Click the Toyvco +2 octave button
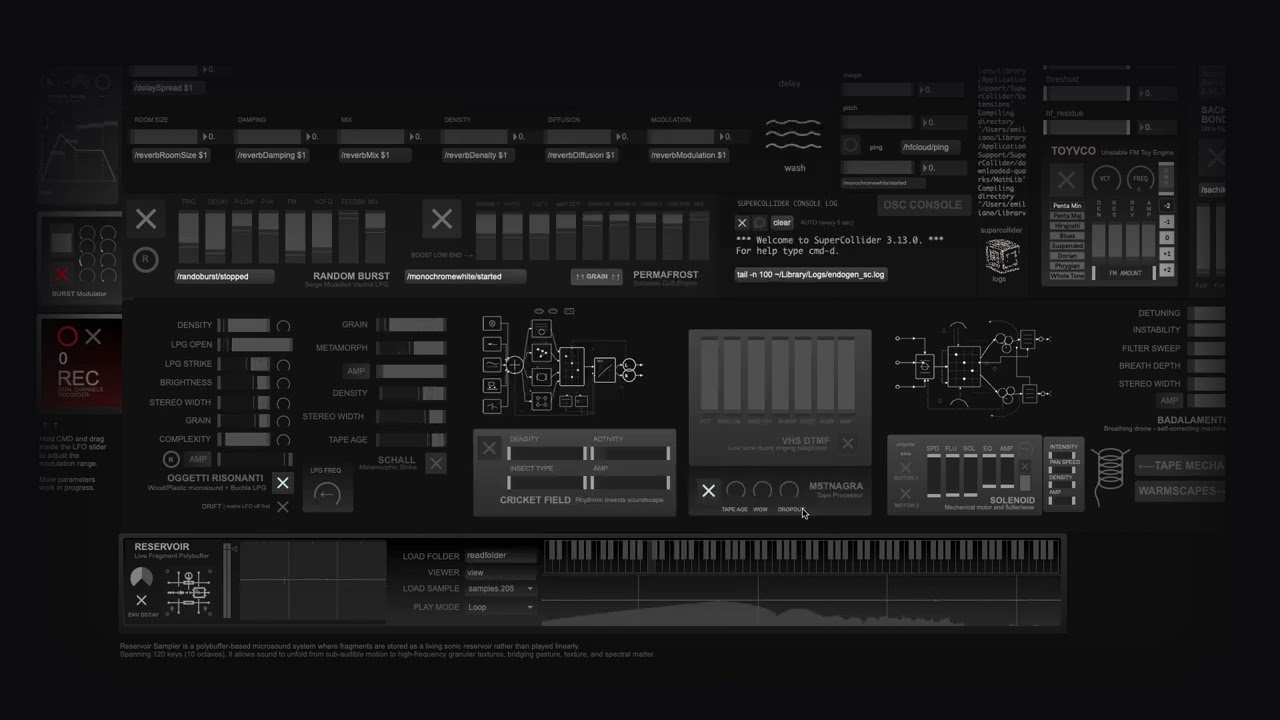 pyautogui.click(x=1167, y=270)
